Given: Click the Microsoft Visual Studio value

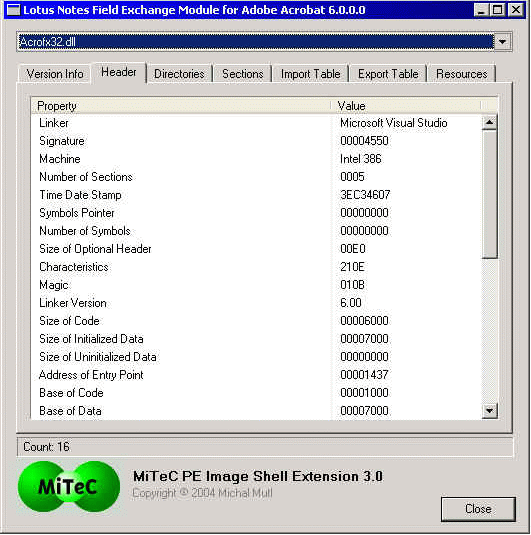Looking at the screenshot, I should (393, 123).
